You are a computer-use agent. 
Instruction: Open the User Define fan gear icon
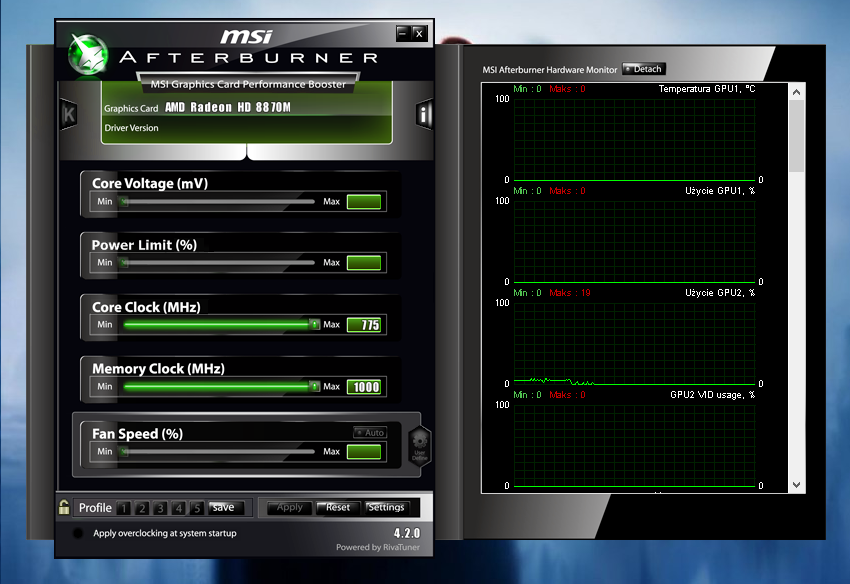[420, 446]
